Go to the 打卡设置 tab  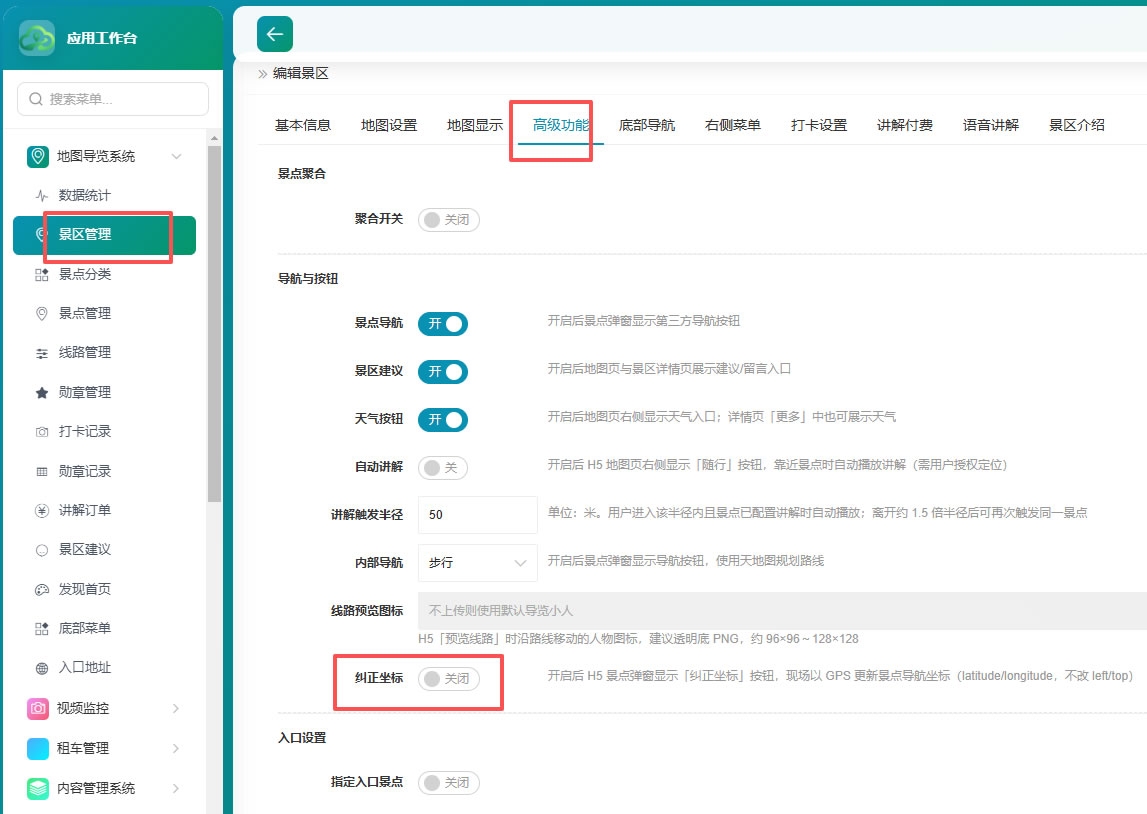(x=819, y=125)
